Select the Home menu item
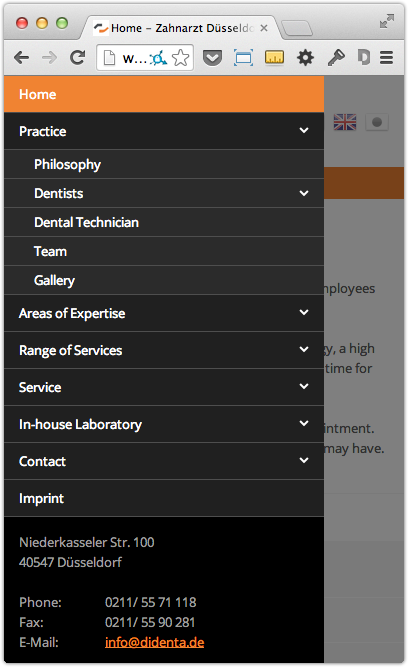This screenshot has width=408, height=667. point(164,94)
